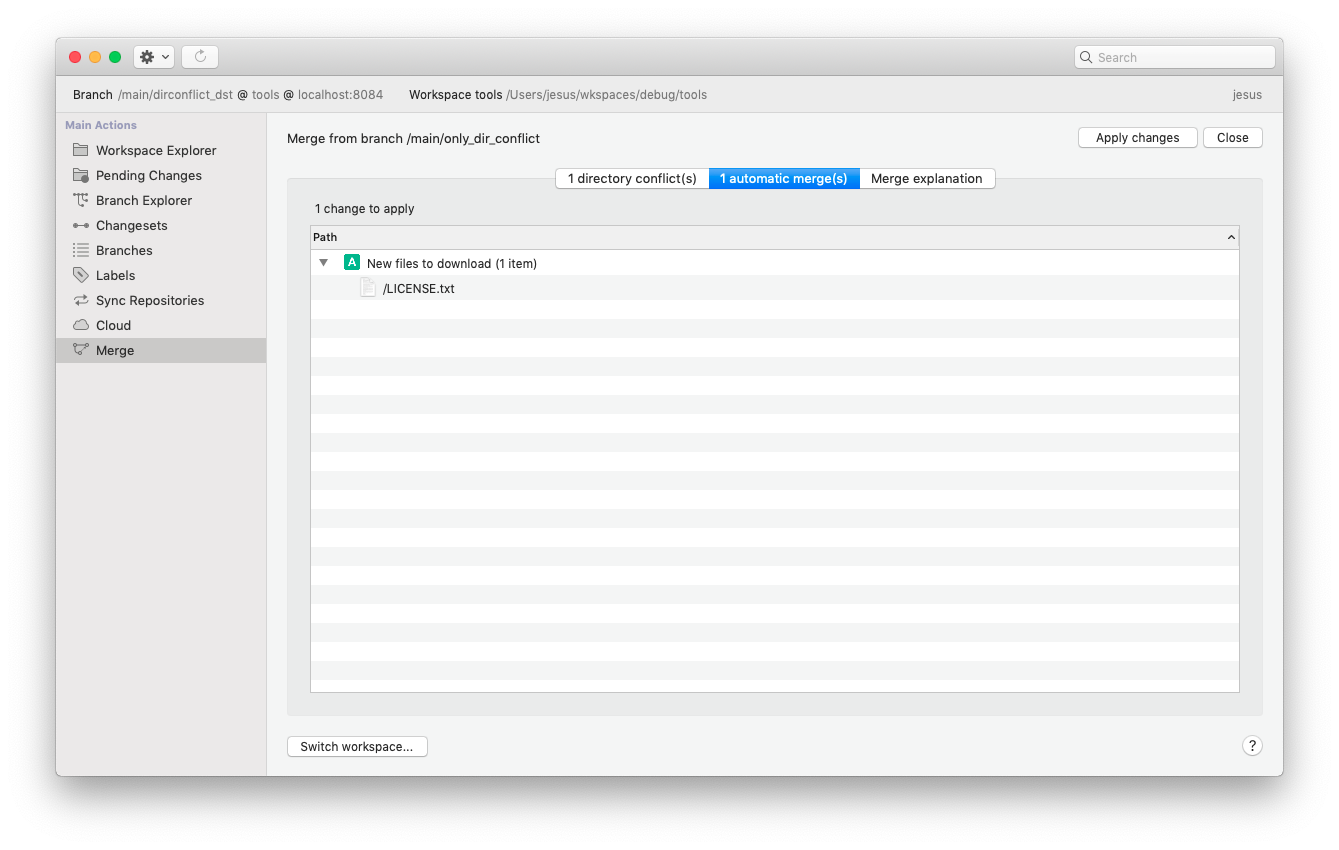
Task: Open the settings gear dropdown
Action: click(x=153, y=56)
